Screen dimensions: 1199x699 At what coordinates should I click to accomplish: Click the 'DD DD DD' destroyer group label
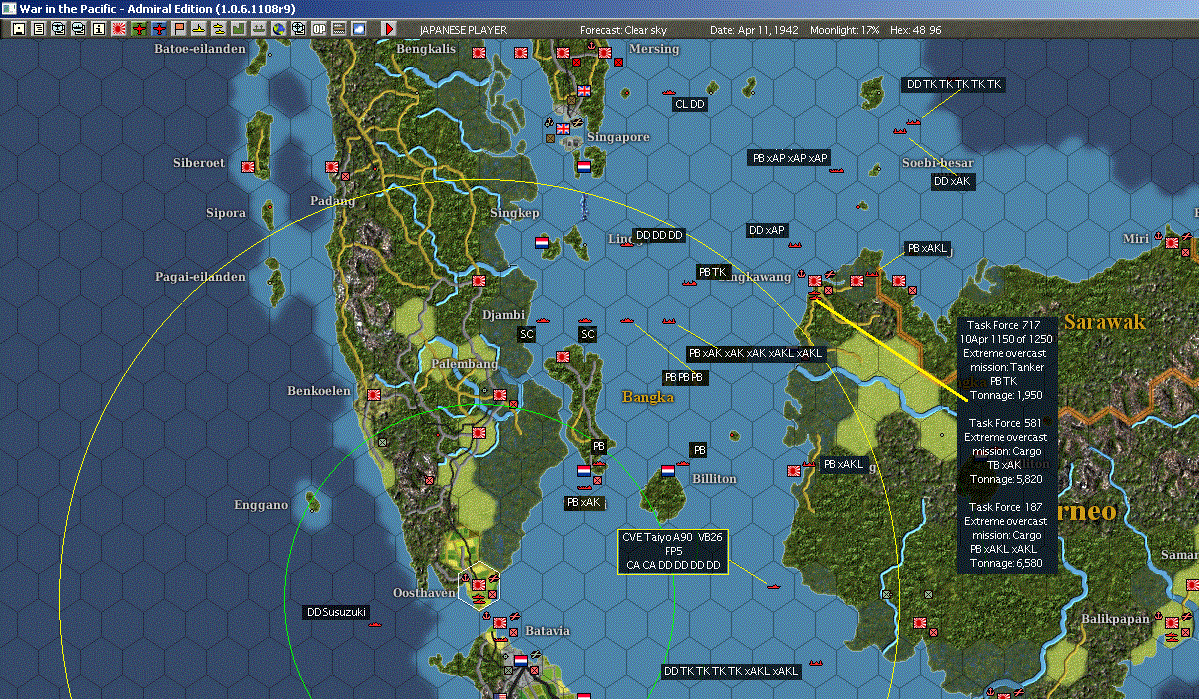pyautogui.click(x=658, y=236)
